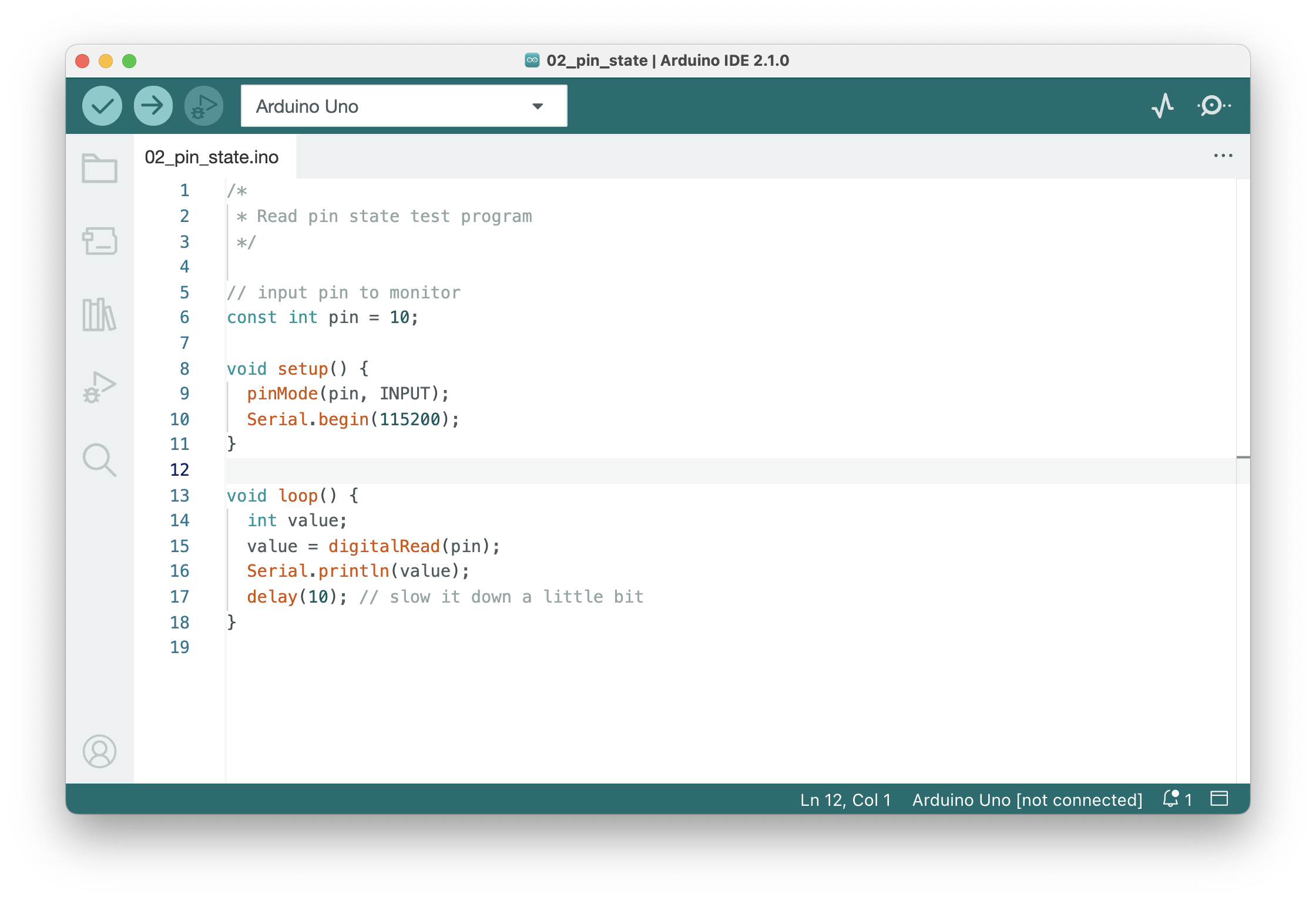Viewport: 1316px width, 901px height.
Task: Open the Arduino Uno board selector dropdown
Action: click(404, 106)
